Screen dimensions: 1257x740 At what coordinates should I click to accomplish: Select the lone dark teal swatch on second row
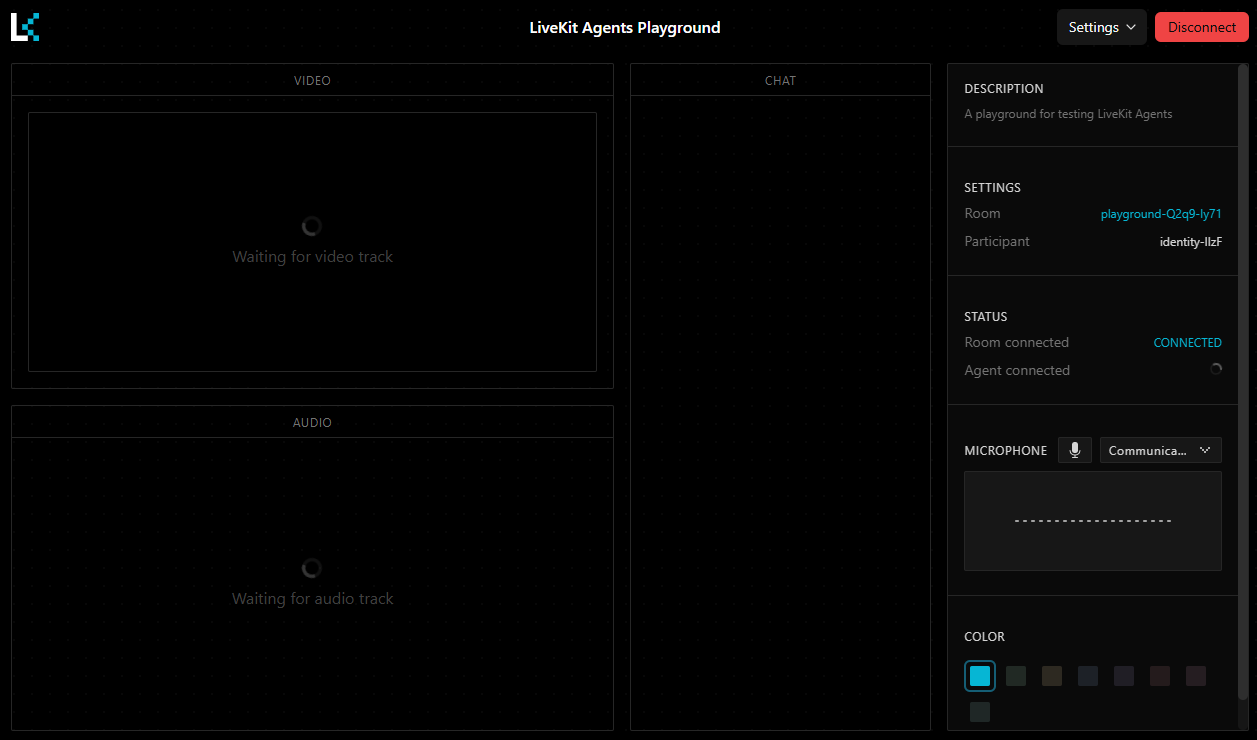980,712
